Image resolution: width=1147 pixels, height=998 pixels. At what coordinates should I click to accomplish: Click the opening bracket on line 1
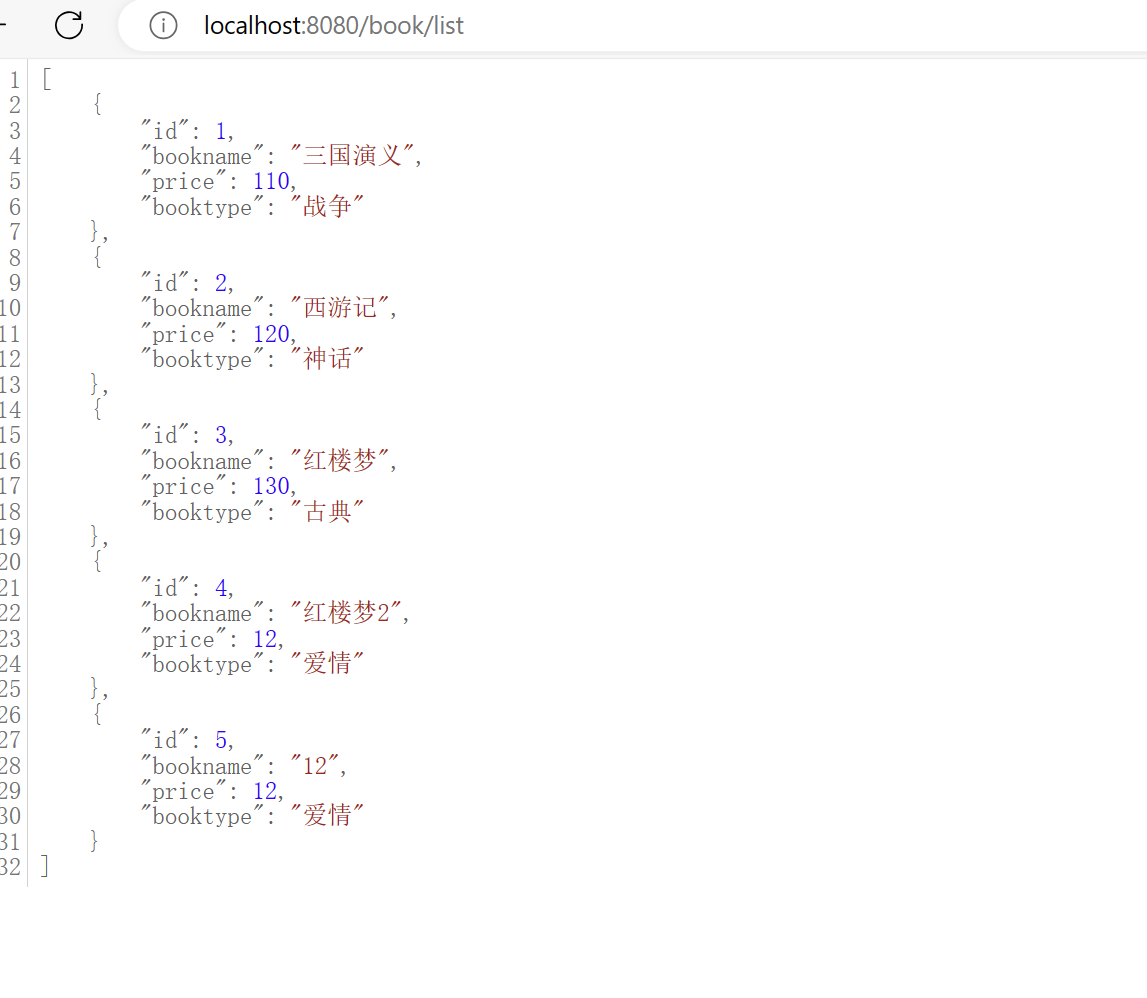pos(47,79)
